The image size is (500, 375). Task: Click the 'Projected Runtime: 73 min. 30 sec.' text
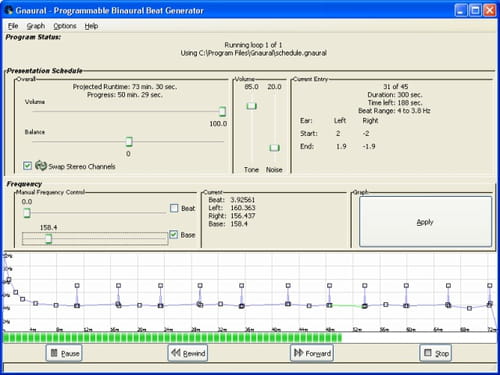[125, 87]
